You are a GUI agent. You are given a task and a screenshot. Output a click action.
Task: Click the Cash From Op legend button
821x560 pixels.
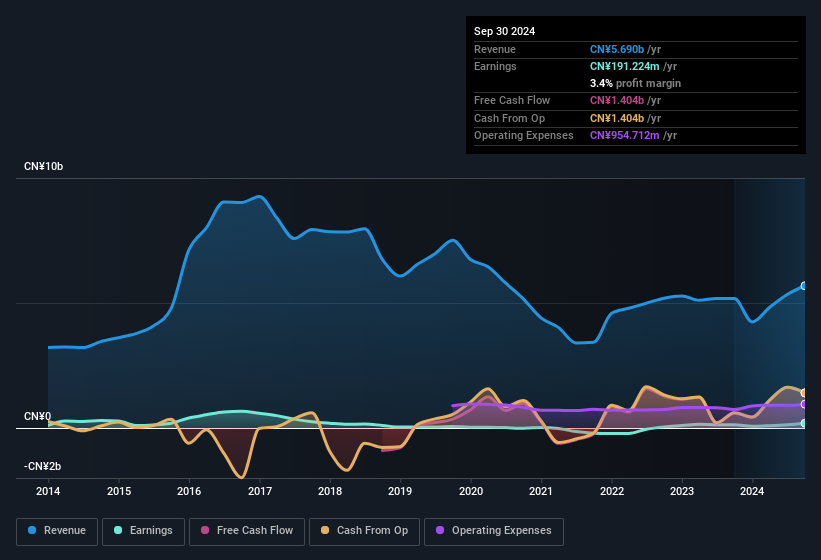366,531
